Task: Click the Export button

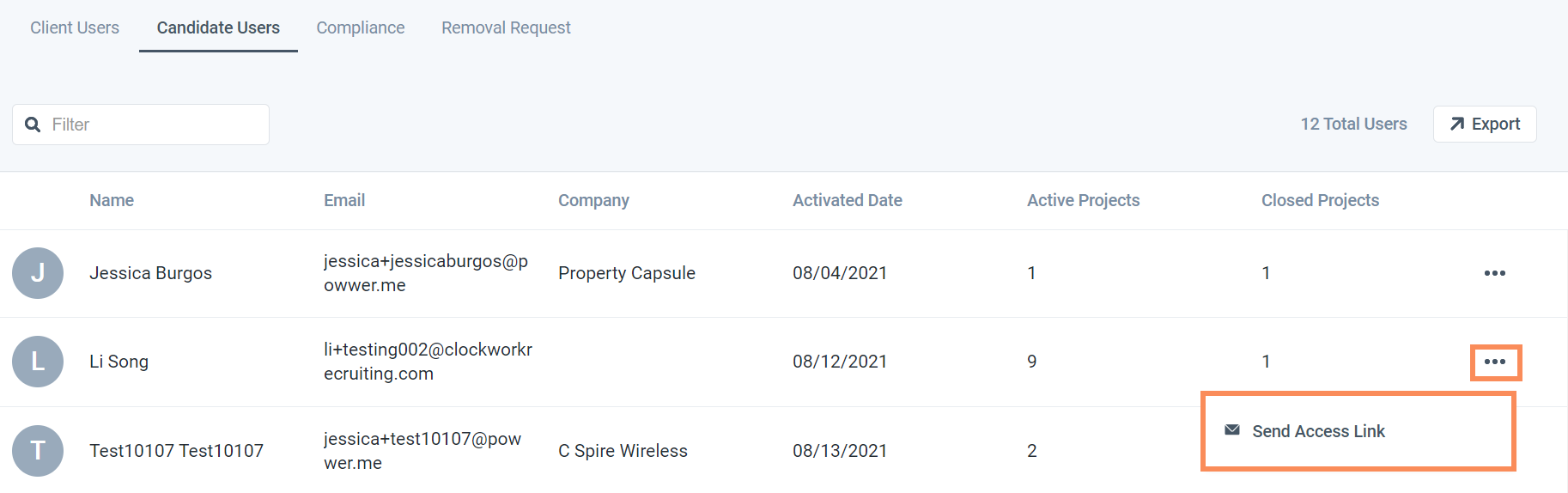Action: 1485,124
